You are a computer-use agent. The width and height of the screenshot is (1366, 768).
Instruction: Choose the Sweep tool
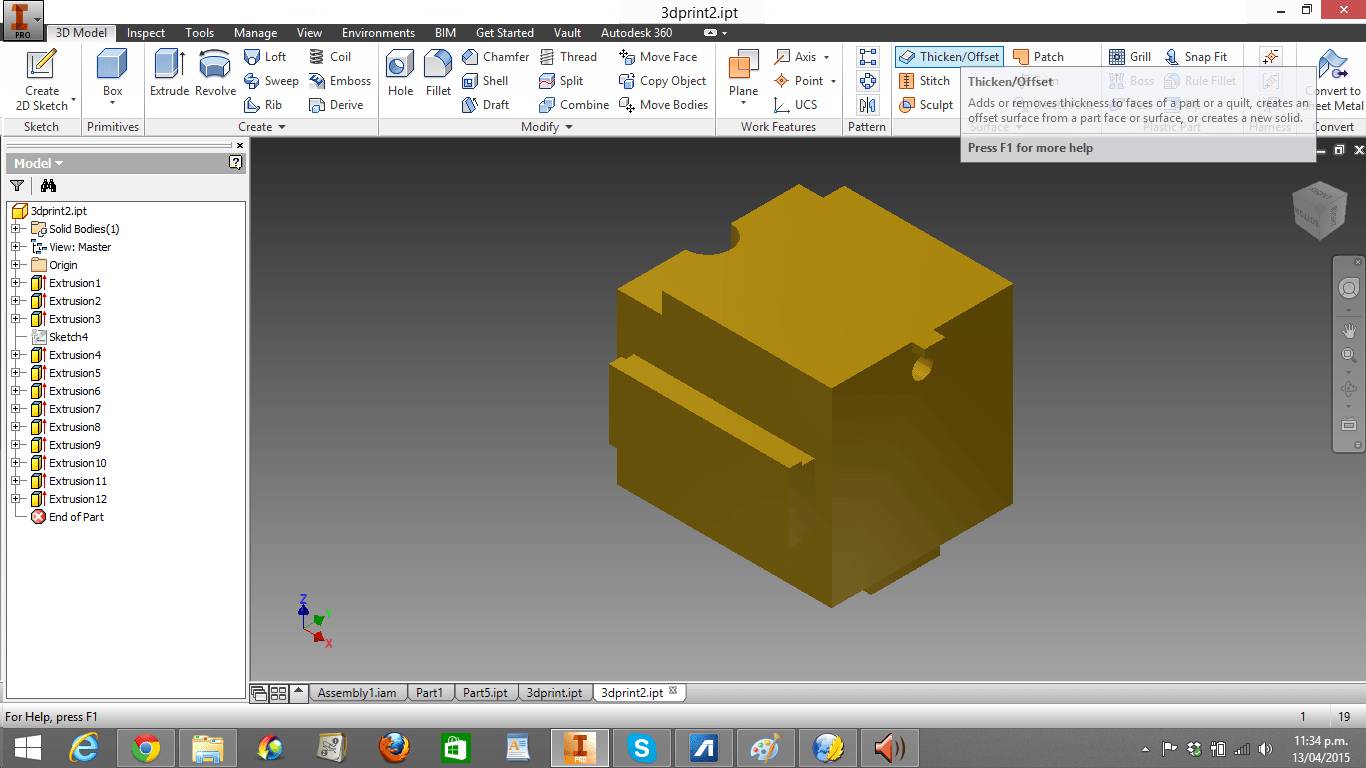272,81
